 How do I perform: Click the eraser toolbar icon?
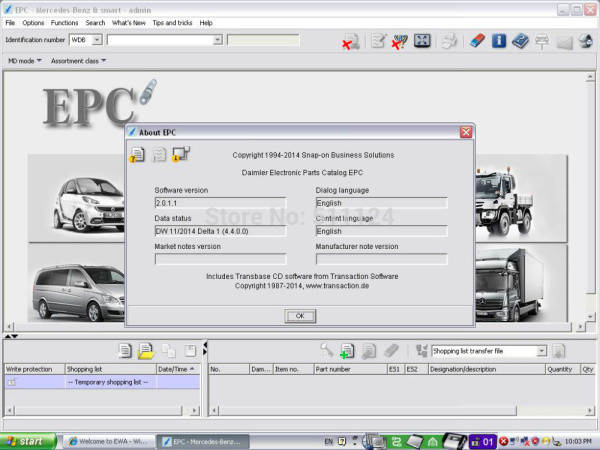(x=477, y=41)
